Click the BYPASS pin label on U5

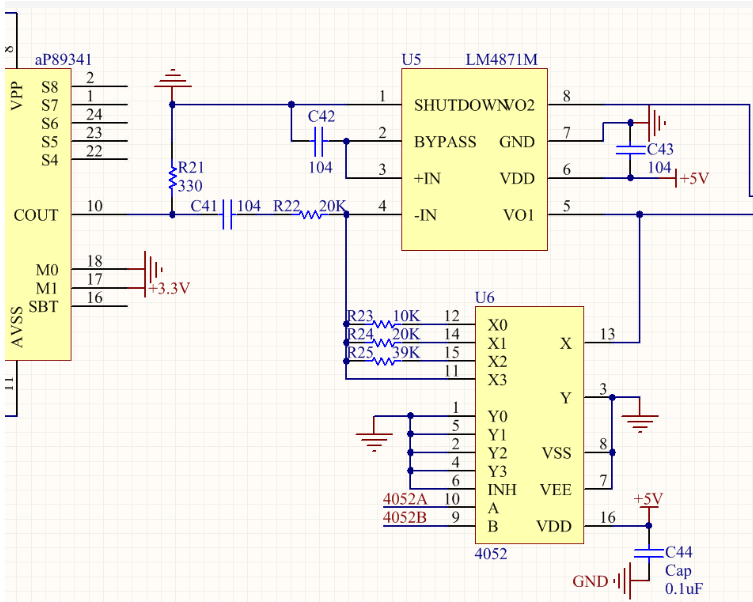click(x=445, y=142)
